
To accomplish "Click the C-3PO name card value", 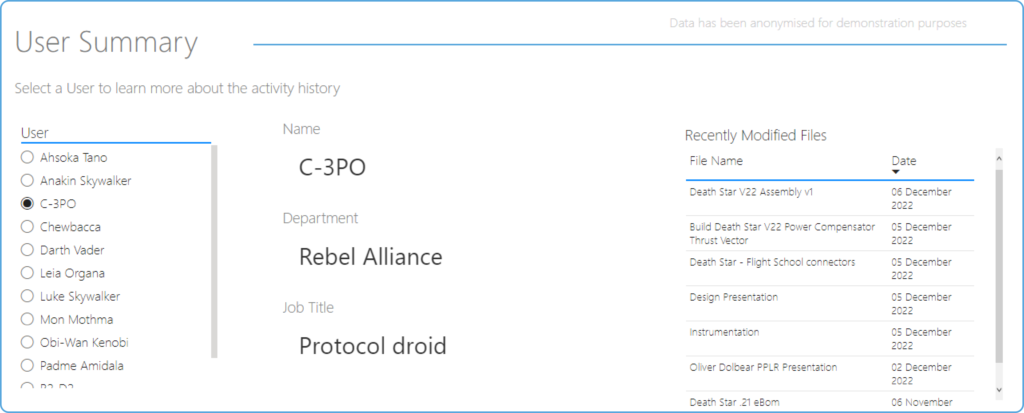I will point(332,167).
